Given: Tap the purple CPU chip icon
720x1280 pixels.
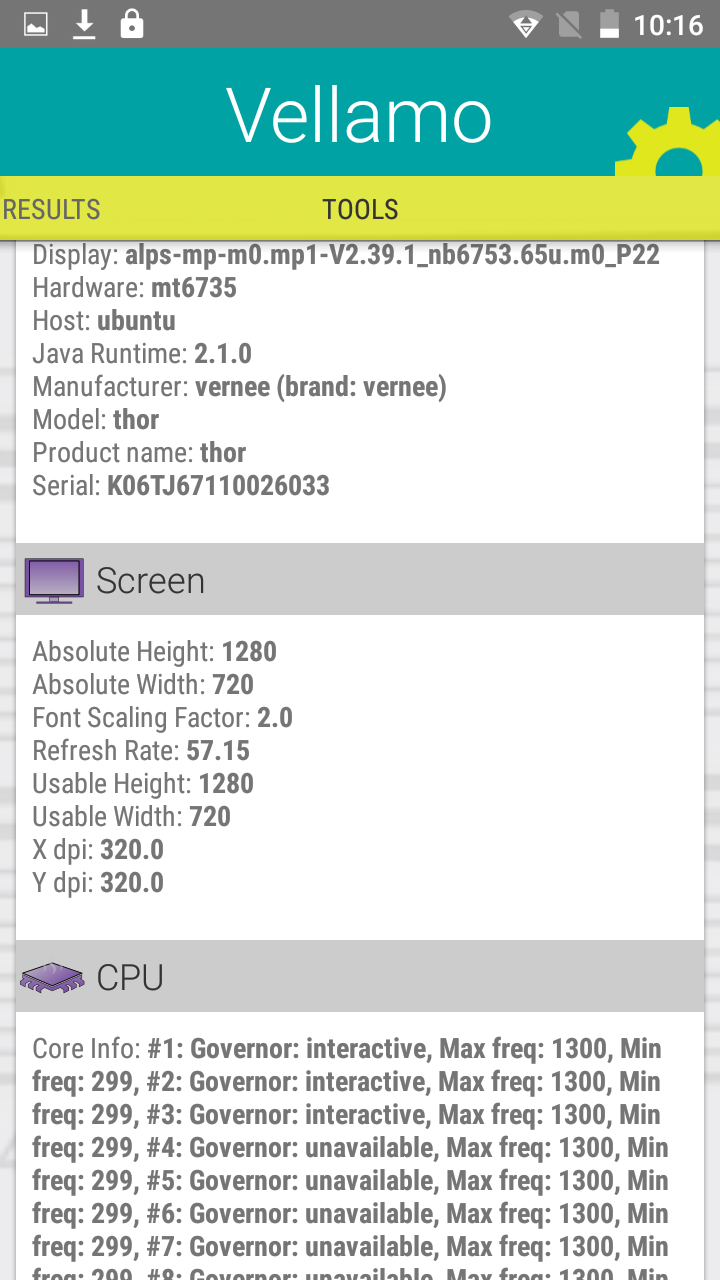Looking at the screenshot, I should pyautogui.click(x=52, y=977).
